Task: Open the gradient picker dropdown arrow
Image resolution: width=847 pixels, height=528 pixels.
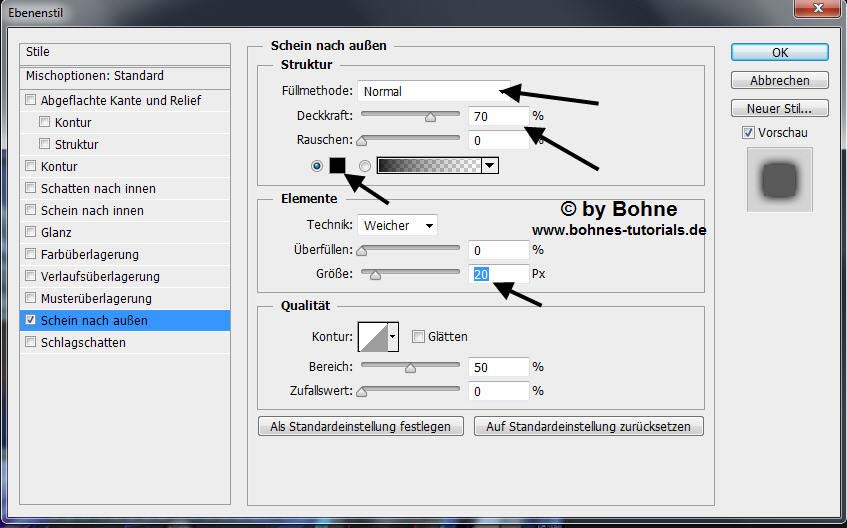Action: 489,166
